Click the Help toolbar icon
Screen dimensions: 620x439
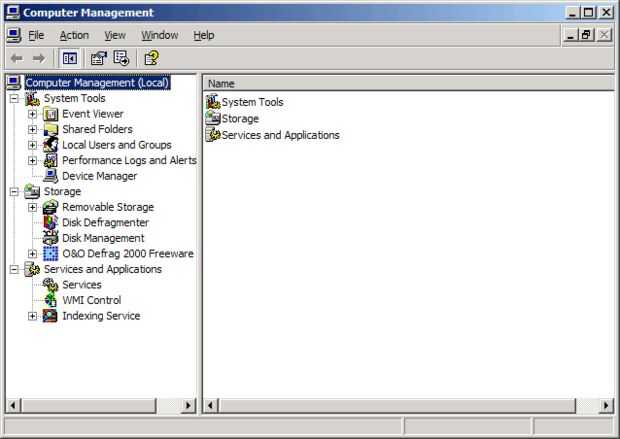pyautogui.click(x=151, y=59)
